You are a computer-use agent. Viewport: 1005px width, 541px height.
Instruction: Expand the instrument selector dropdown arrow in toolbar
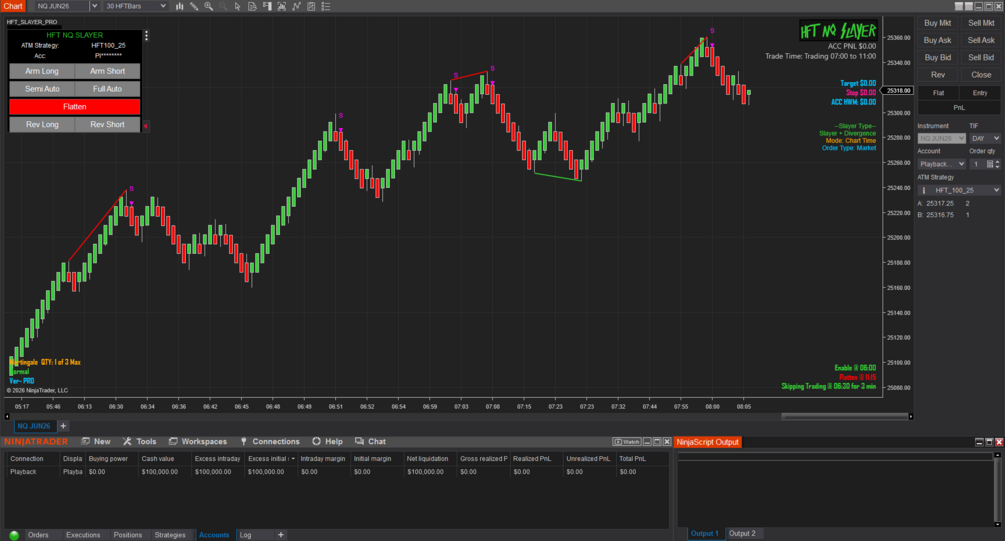94,6
